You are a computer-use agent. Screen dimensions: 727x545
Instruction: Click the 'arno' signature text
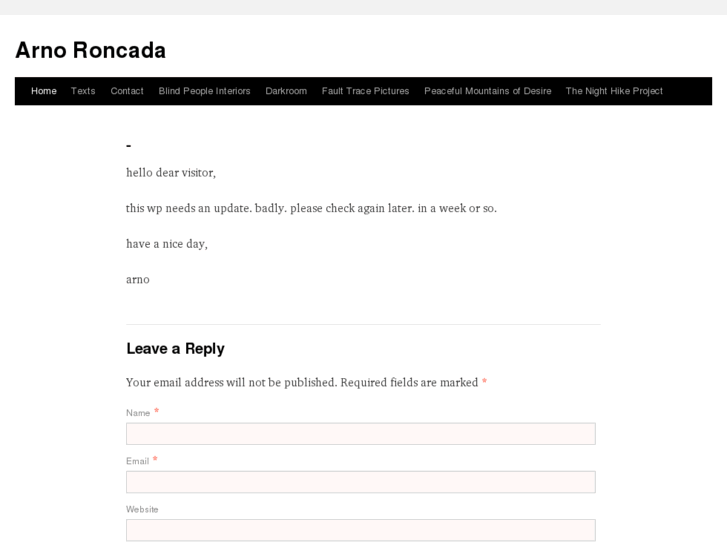coord(138,280)
